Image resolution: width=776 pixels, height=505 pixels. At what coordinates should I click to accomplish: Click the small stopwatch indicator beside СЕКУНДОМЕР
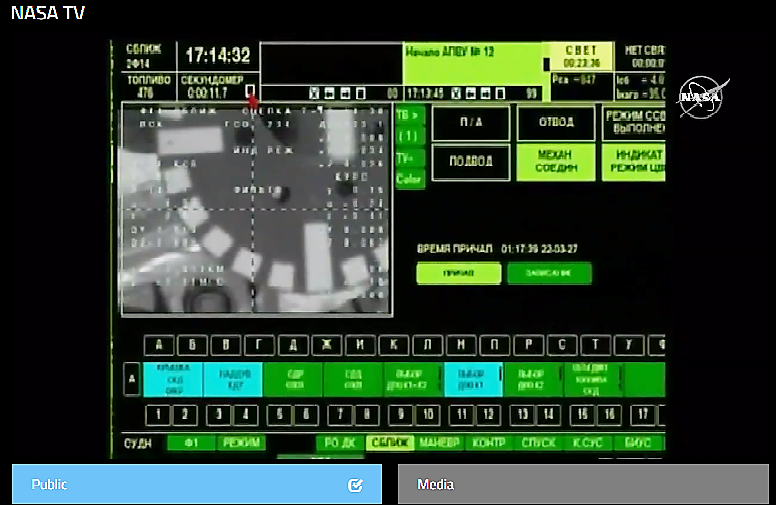[x=250, y=92]
